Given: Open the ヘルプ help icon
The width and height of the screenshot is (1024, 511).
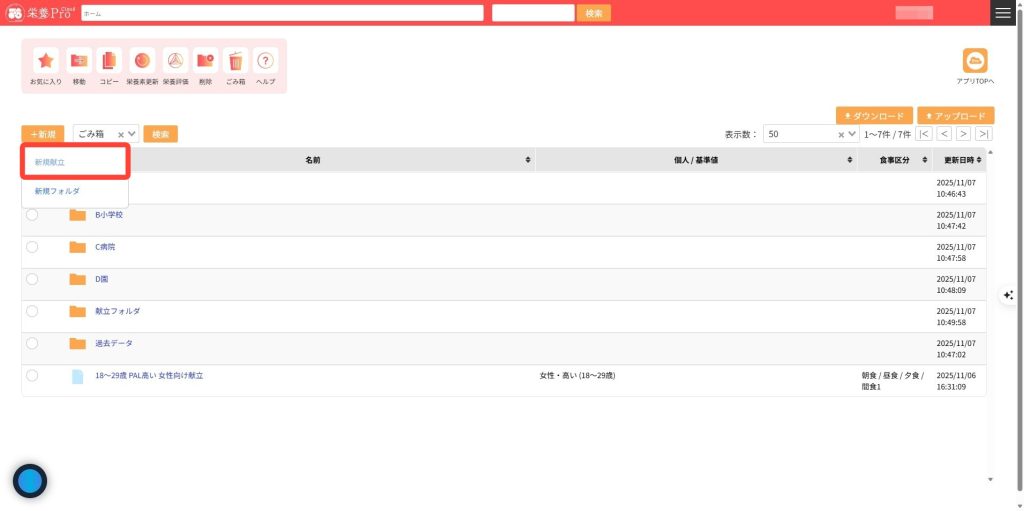Looking at the screenshot, I should tap(265, 61).
